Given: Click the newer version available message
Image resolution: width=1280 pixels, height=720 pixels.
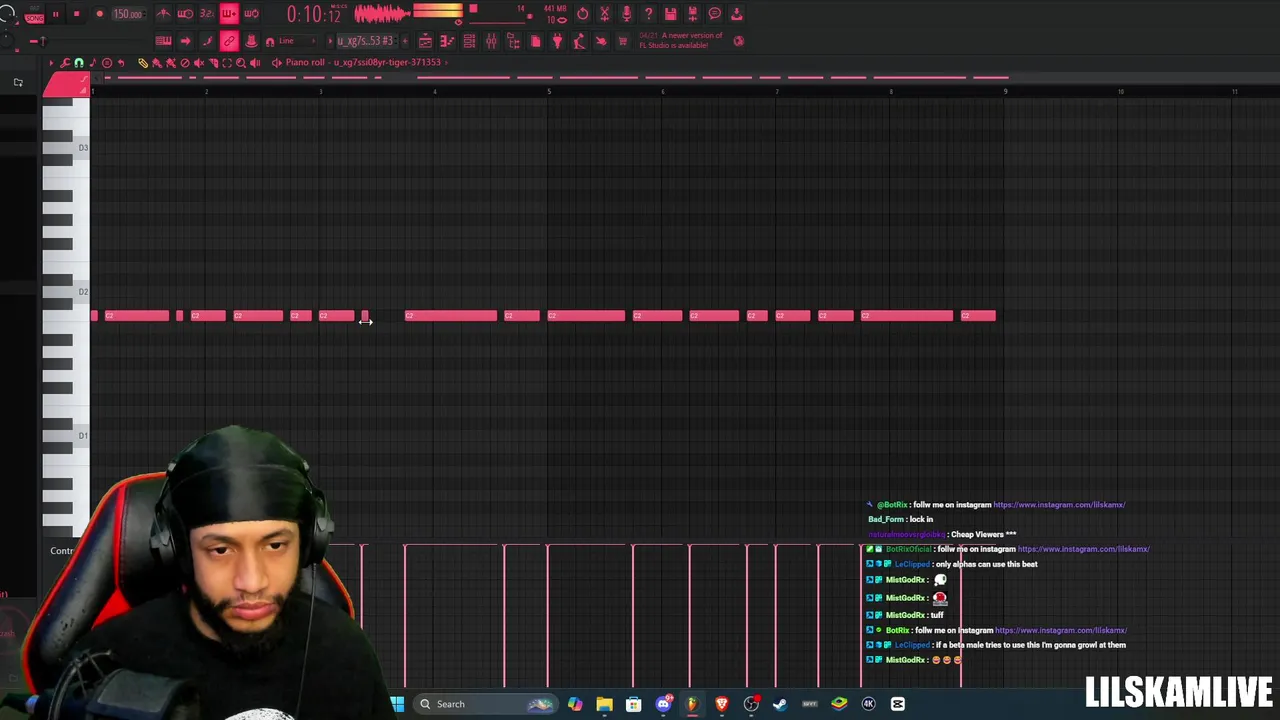Looking at the screenshot, I should [681, 41].
